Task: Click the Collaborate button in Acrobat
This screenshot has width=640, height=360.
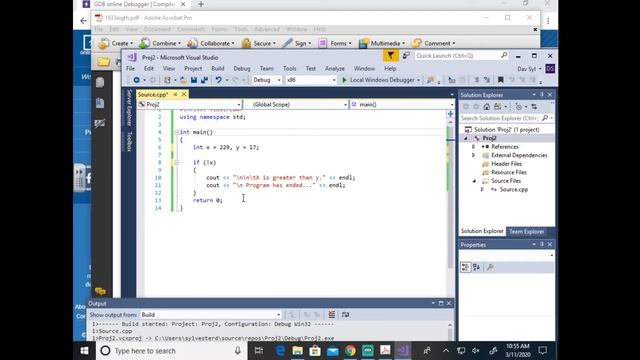Action: coord(211,43)
